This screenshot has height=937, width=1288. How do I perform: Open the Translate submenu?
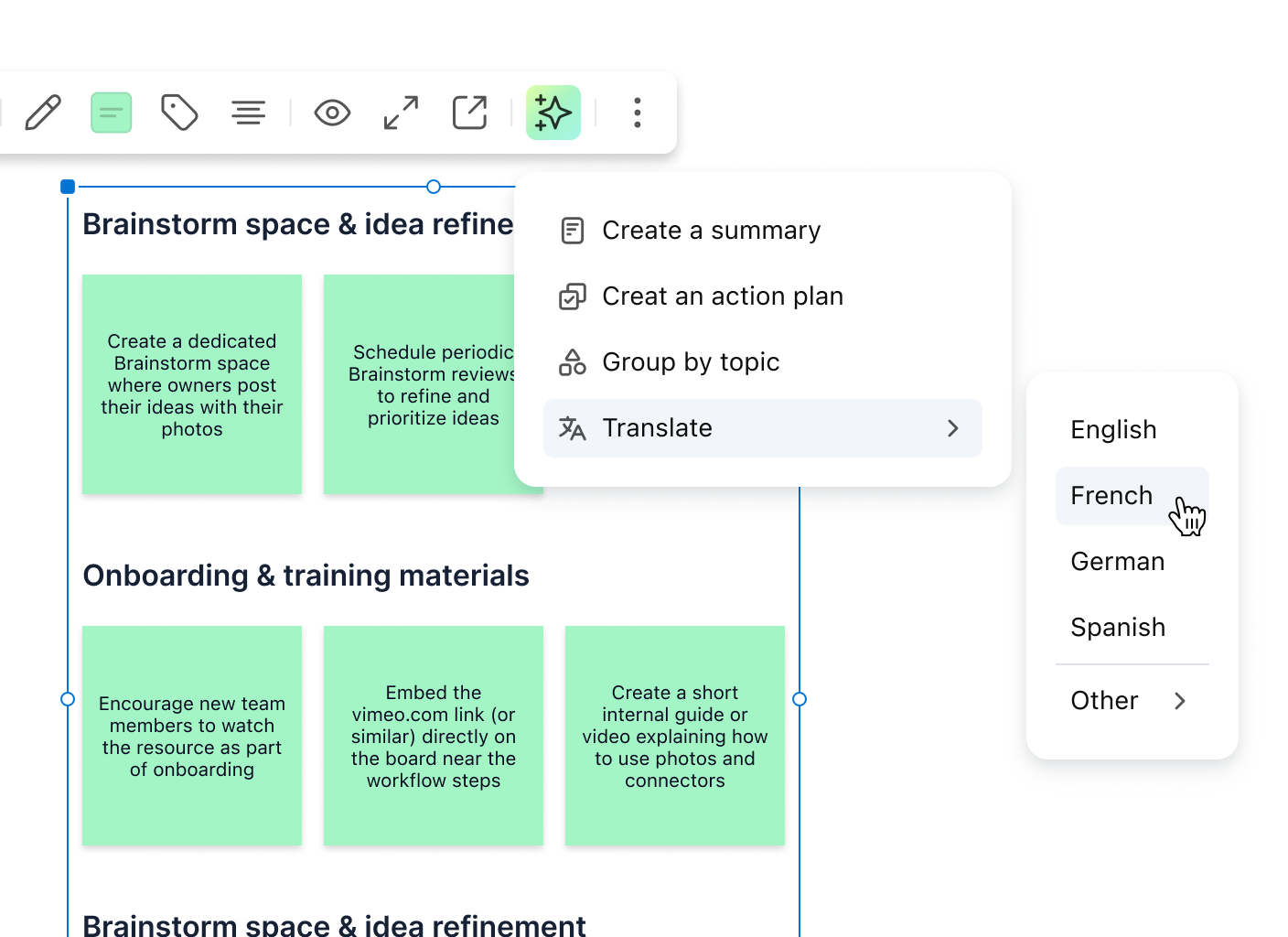pos(763,428)
